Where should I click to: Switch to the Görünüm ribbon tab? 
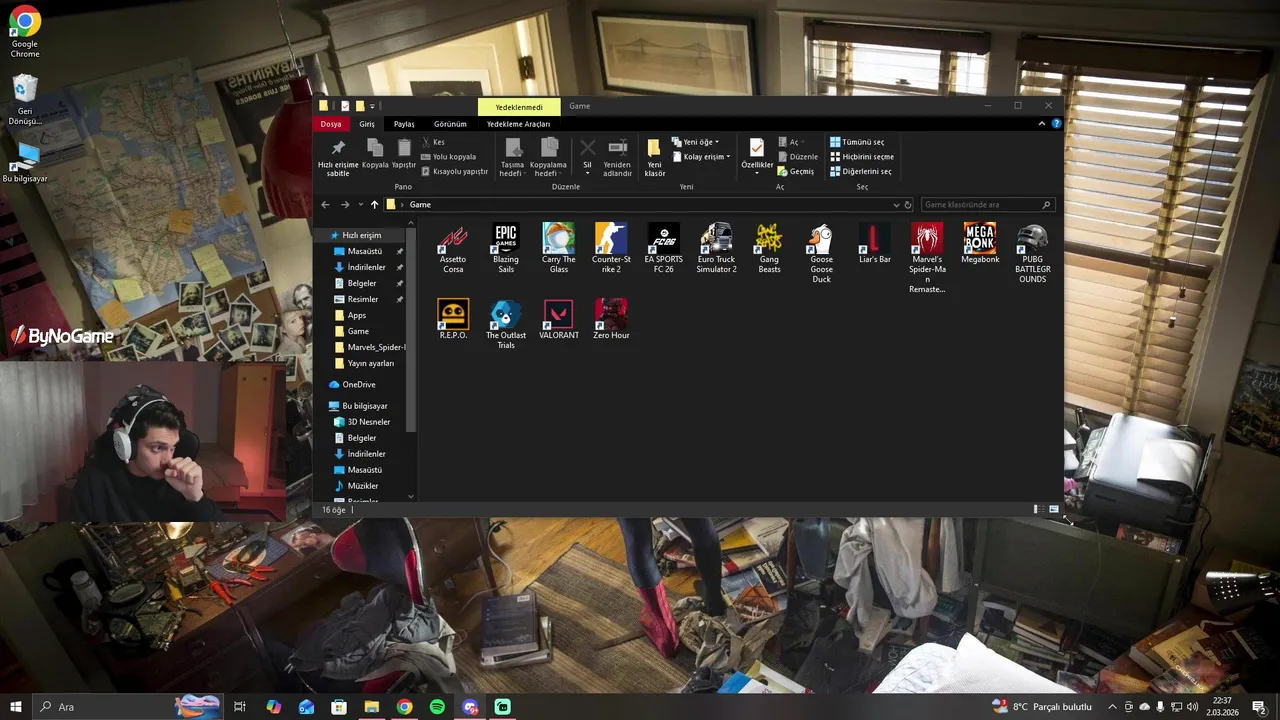pyautogui.click(x=450, y=124)
